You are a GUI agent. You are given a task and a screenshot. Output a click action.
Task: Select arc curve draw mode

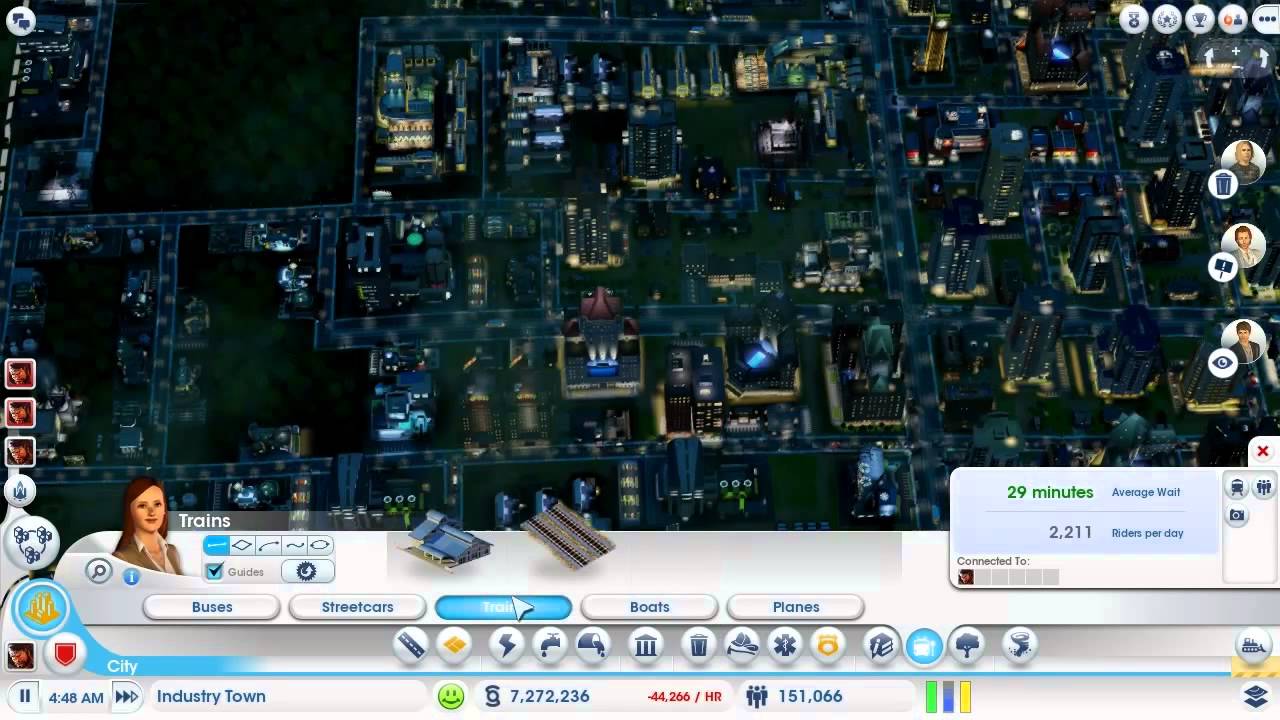(268, 545)
